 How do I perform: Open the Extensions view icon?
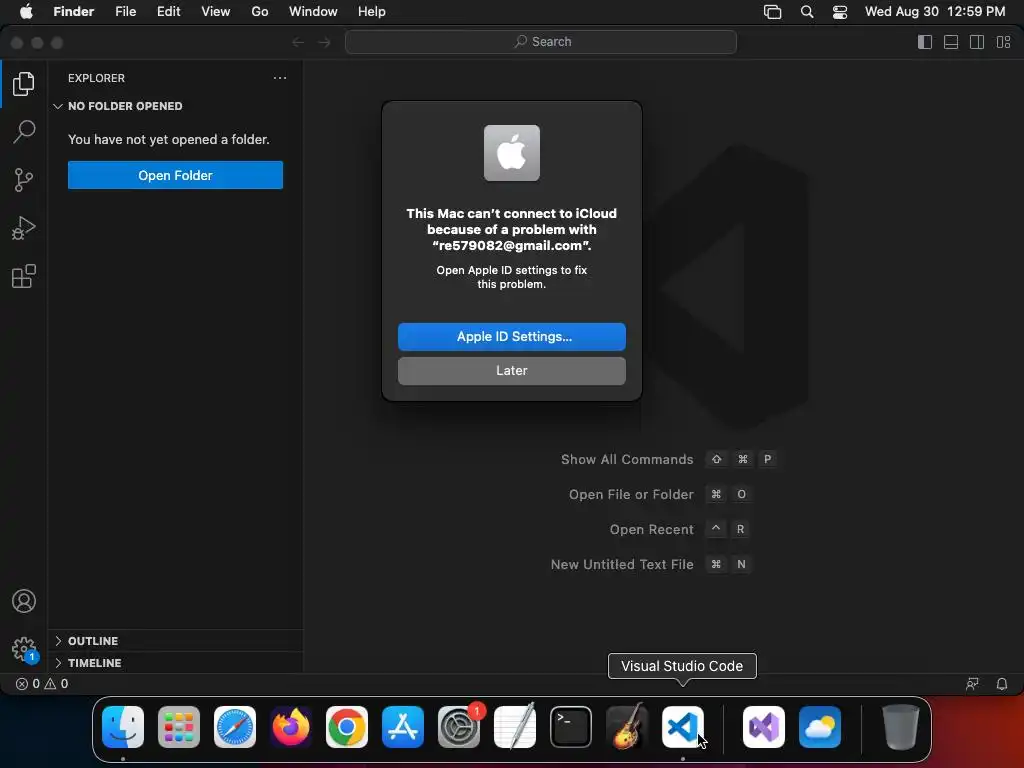(x=24, y=276)
